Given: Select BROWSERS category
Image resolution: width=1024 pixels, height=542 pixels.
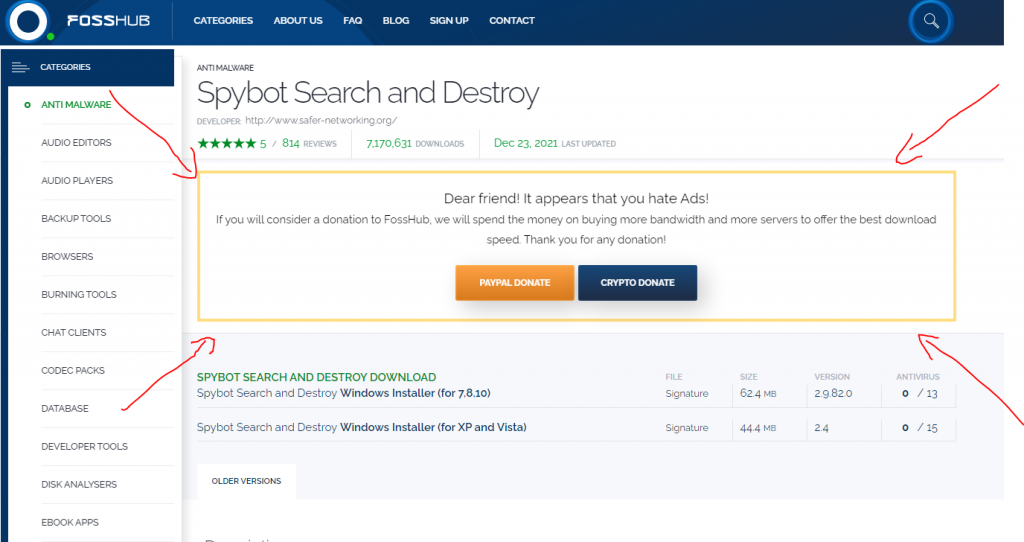Looking at the screenshot, I should point(67,257).
